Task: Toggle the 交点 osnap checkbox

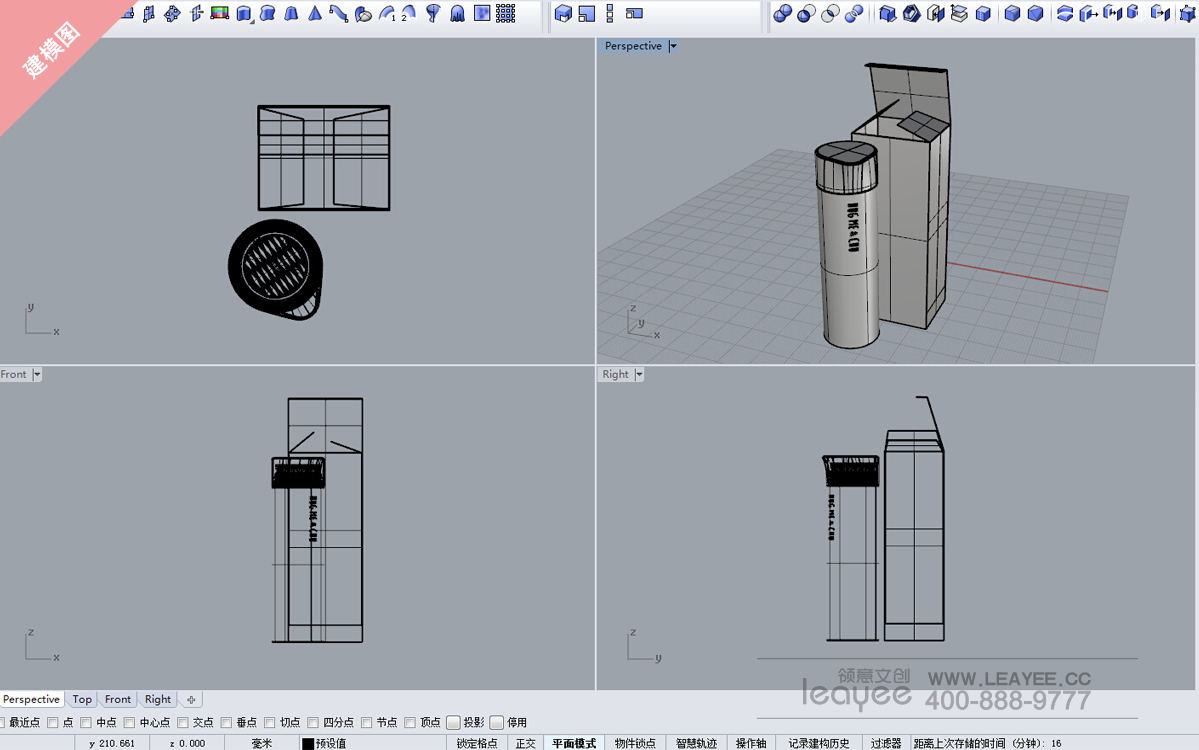Action: [183, 723]
